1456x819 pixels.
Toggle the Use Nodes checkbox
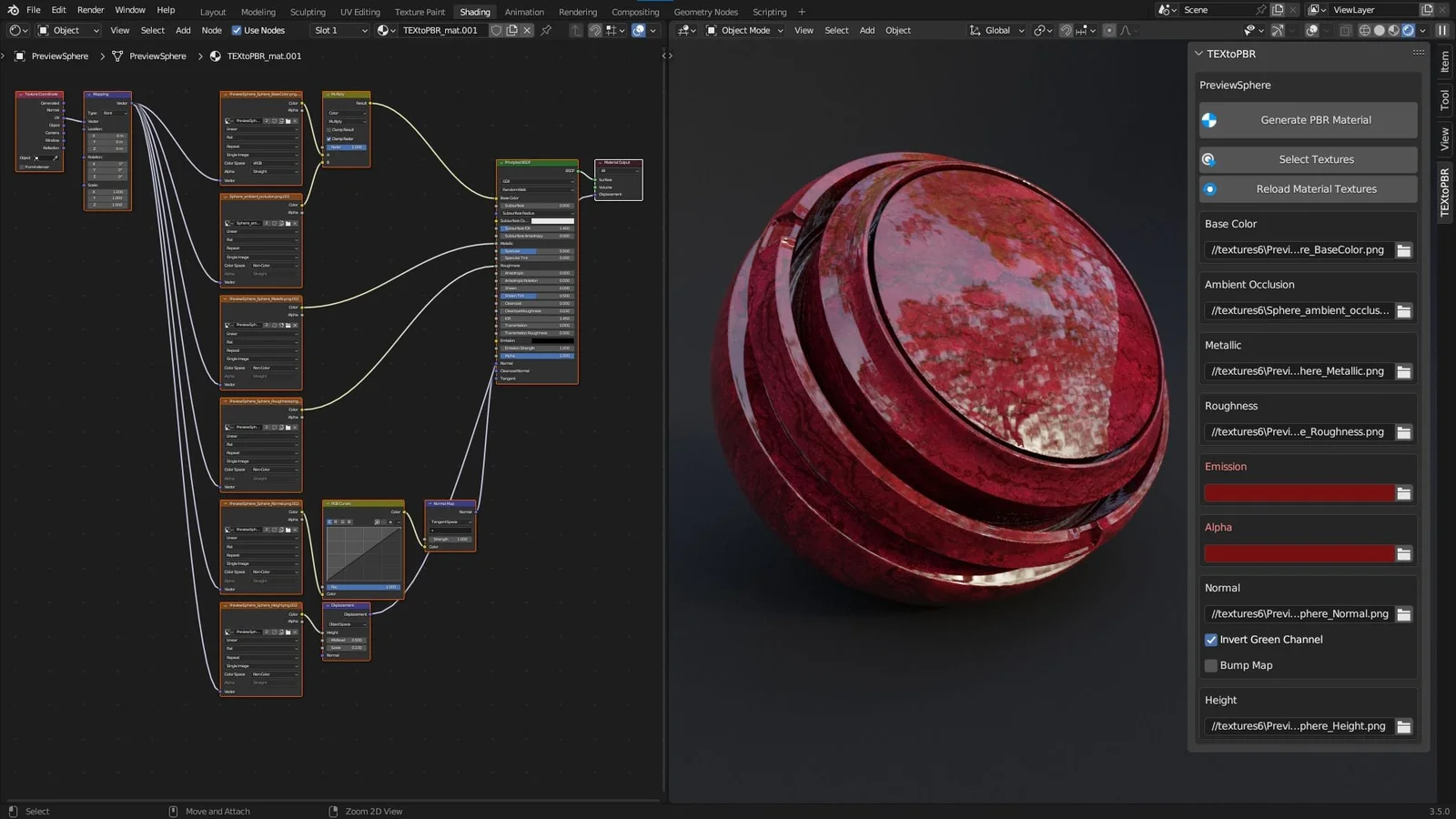237,30
